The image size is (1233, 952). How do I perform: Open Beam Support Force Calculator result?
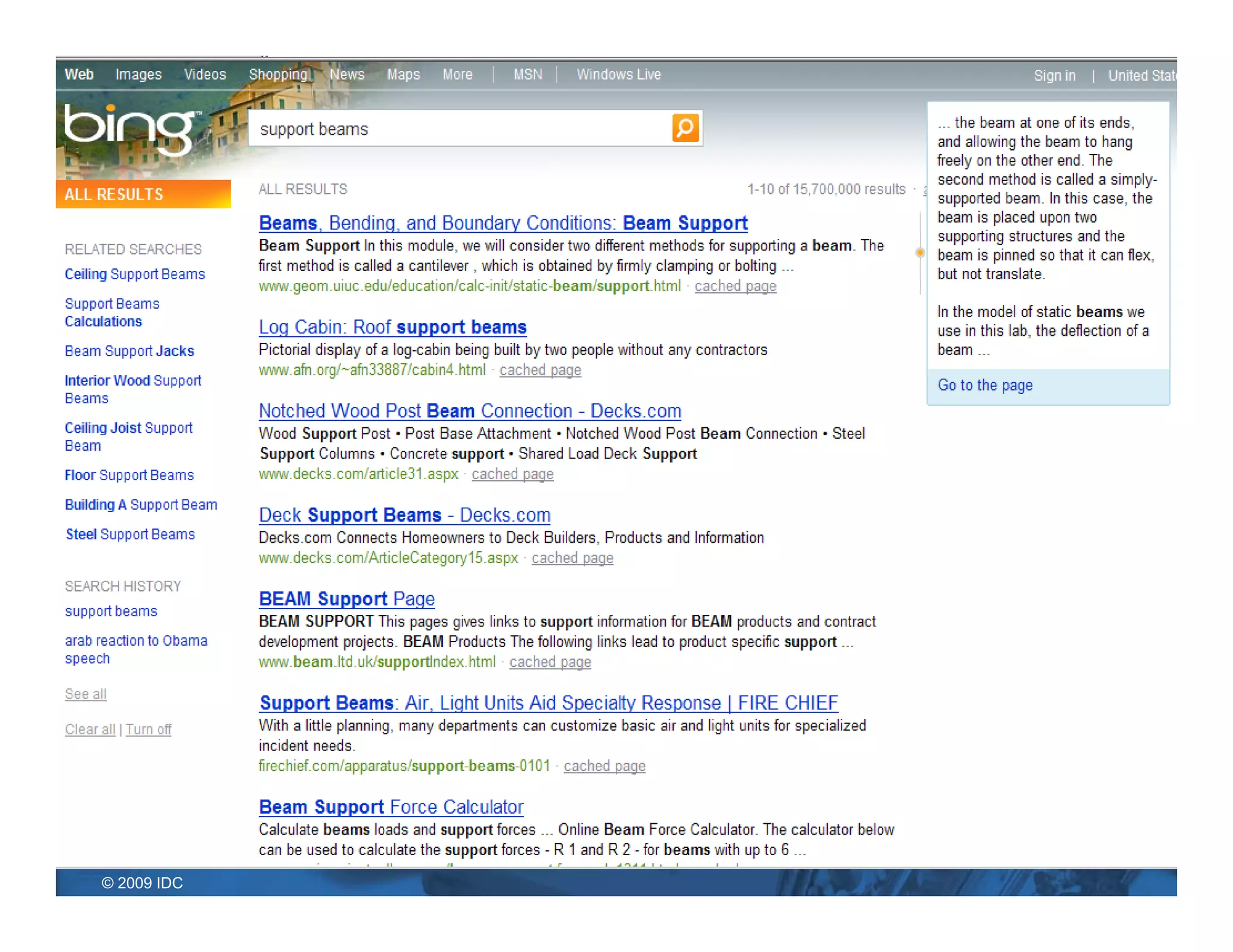[391, 807]
